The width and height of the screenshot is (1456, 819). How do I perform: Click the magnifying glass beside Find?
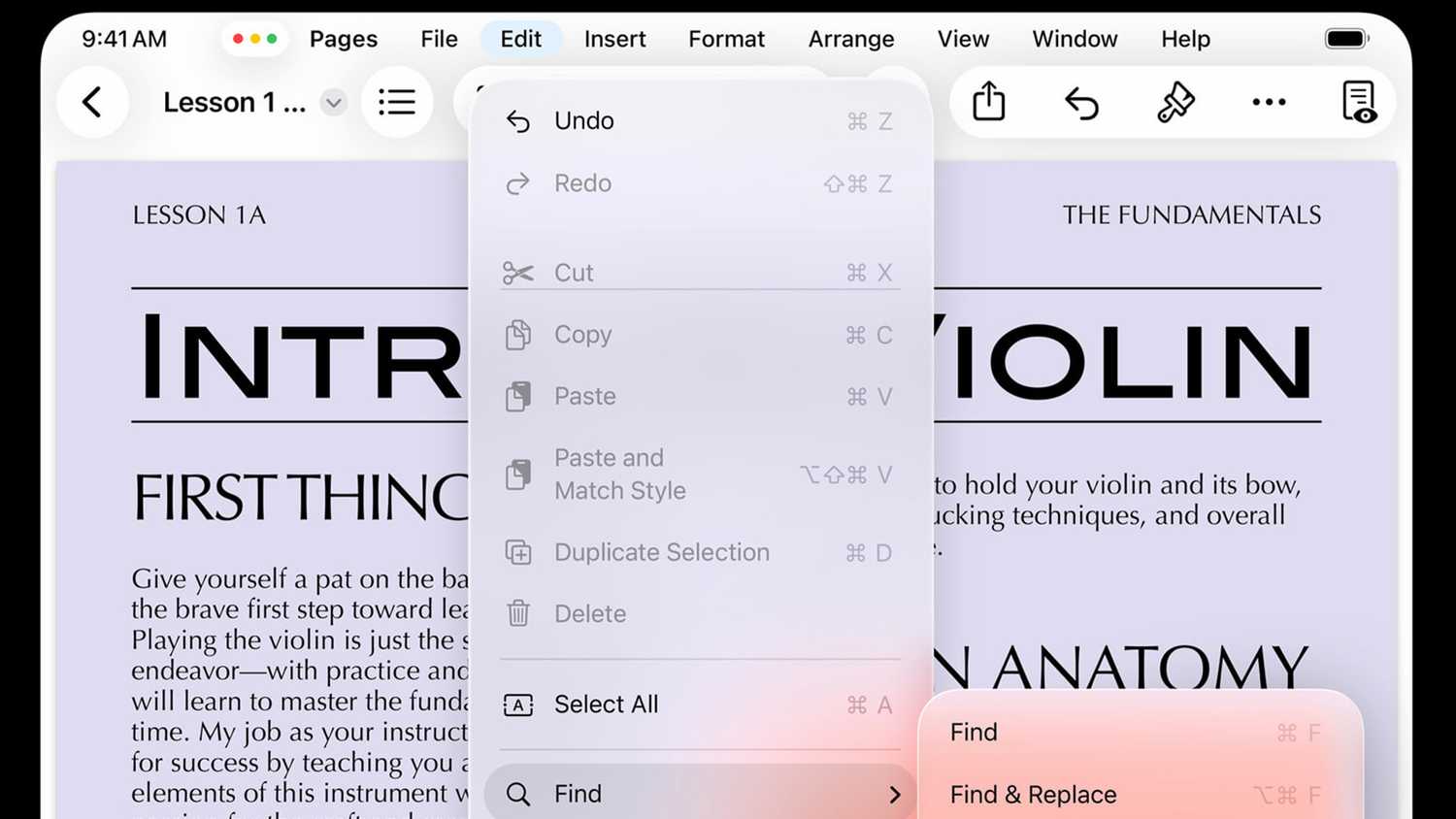pyautogui.click(x=516, y=794)
